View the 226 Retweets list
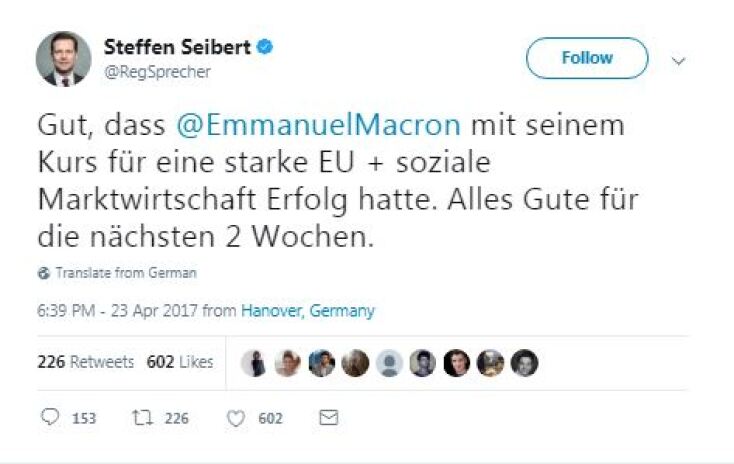Viewport: 734px width, 464px height. click(85, 362)
